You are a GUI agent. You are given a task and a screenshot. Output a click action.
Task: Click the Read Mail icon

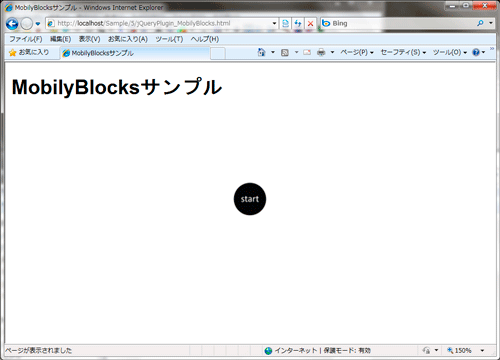pos(307,52)
